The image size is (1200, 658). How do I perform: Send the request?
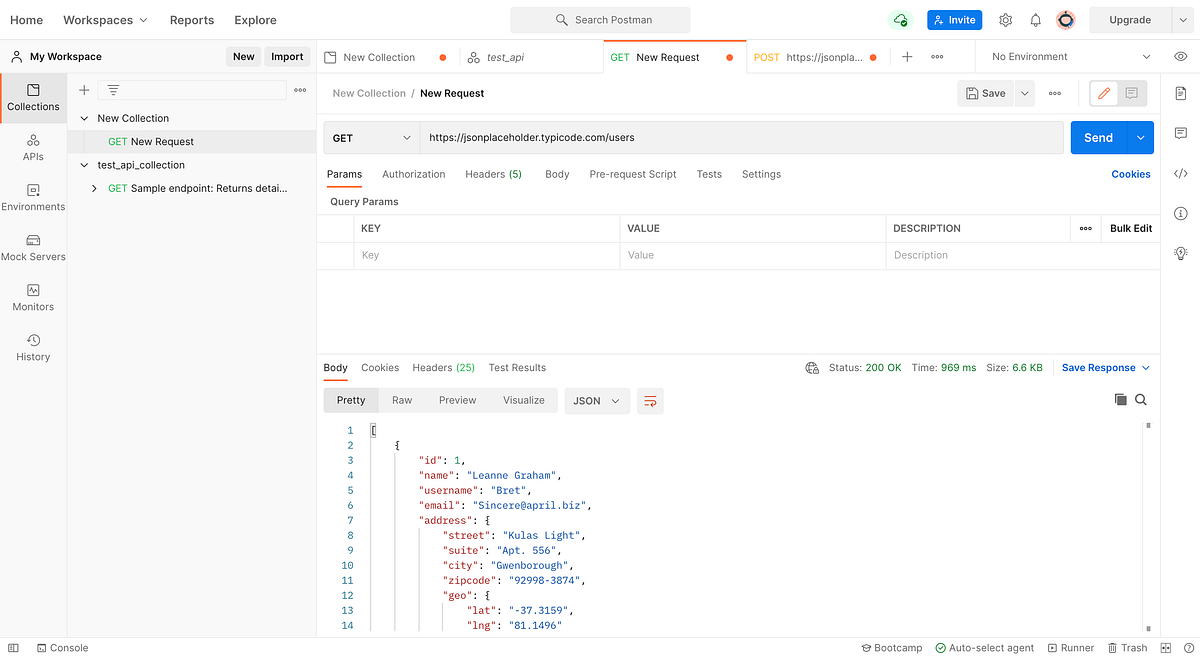1097,137
